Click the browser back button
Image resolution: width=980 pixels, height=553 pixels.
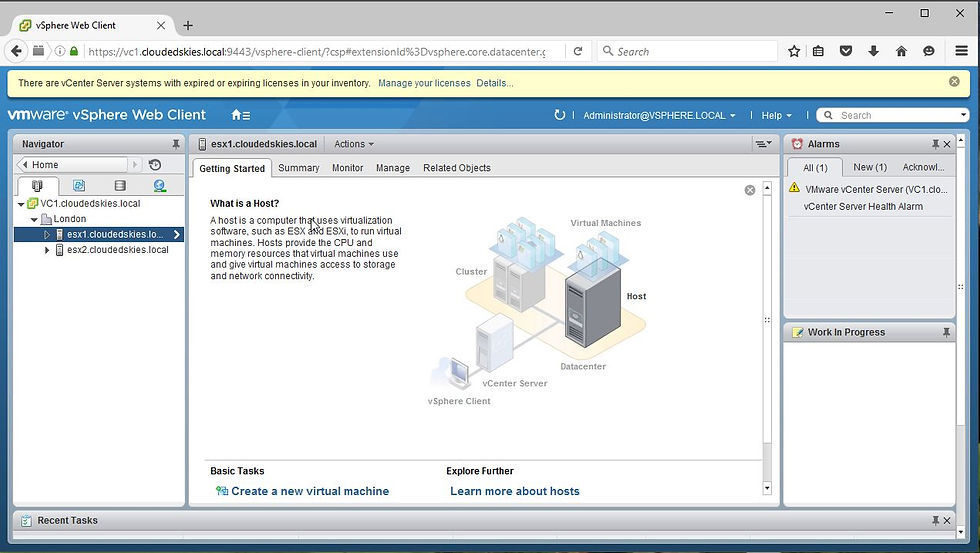[17, 51]
